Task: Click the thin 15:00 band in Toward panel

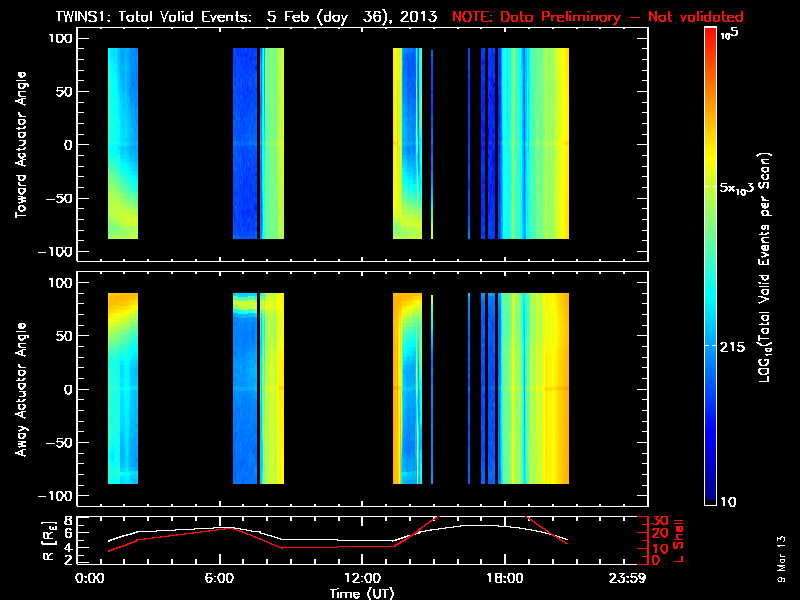Action: (432, 144)
